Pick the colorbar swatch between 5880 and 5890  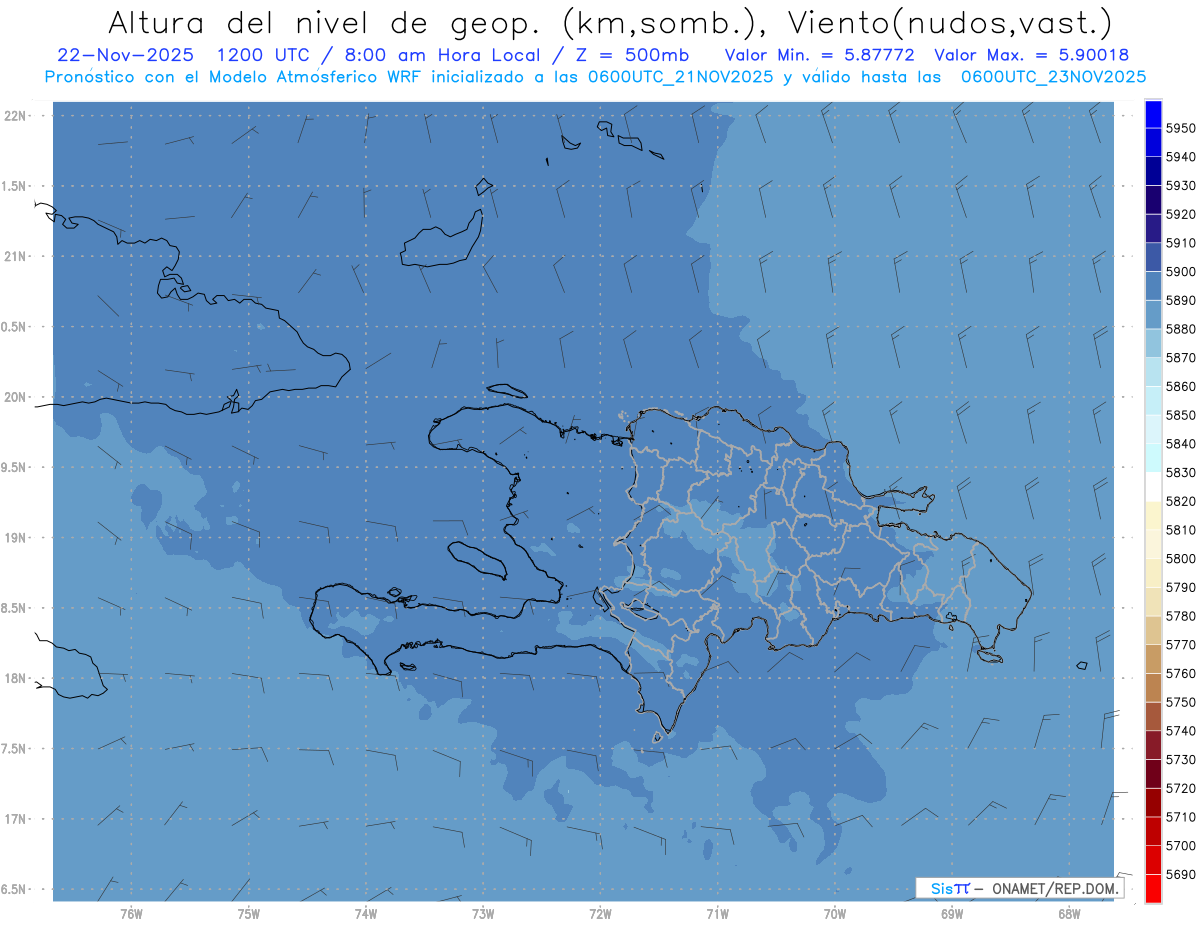pos(1153,315)
